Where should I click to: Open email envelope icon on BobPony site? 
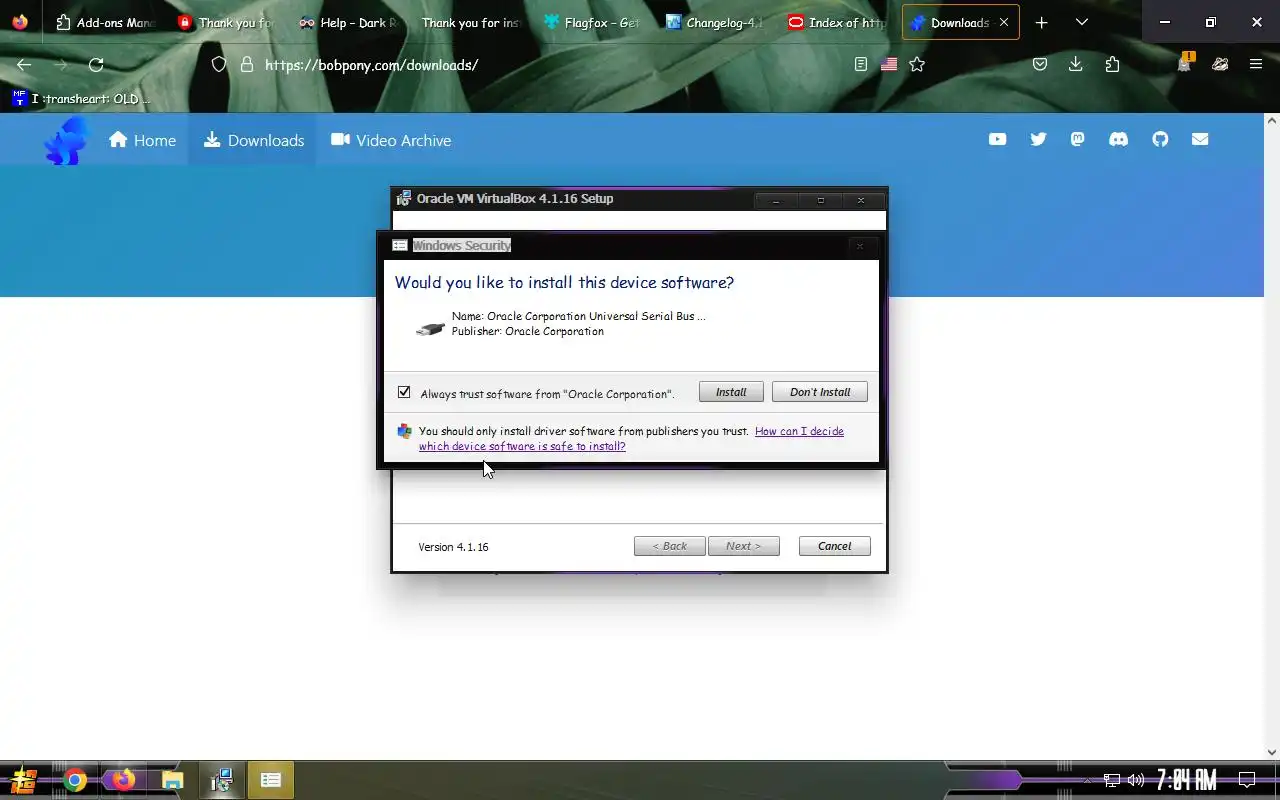pyautogui.click(x=1200, y=139)
